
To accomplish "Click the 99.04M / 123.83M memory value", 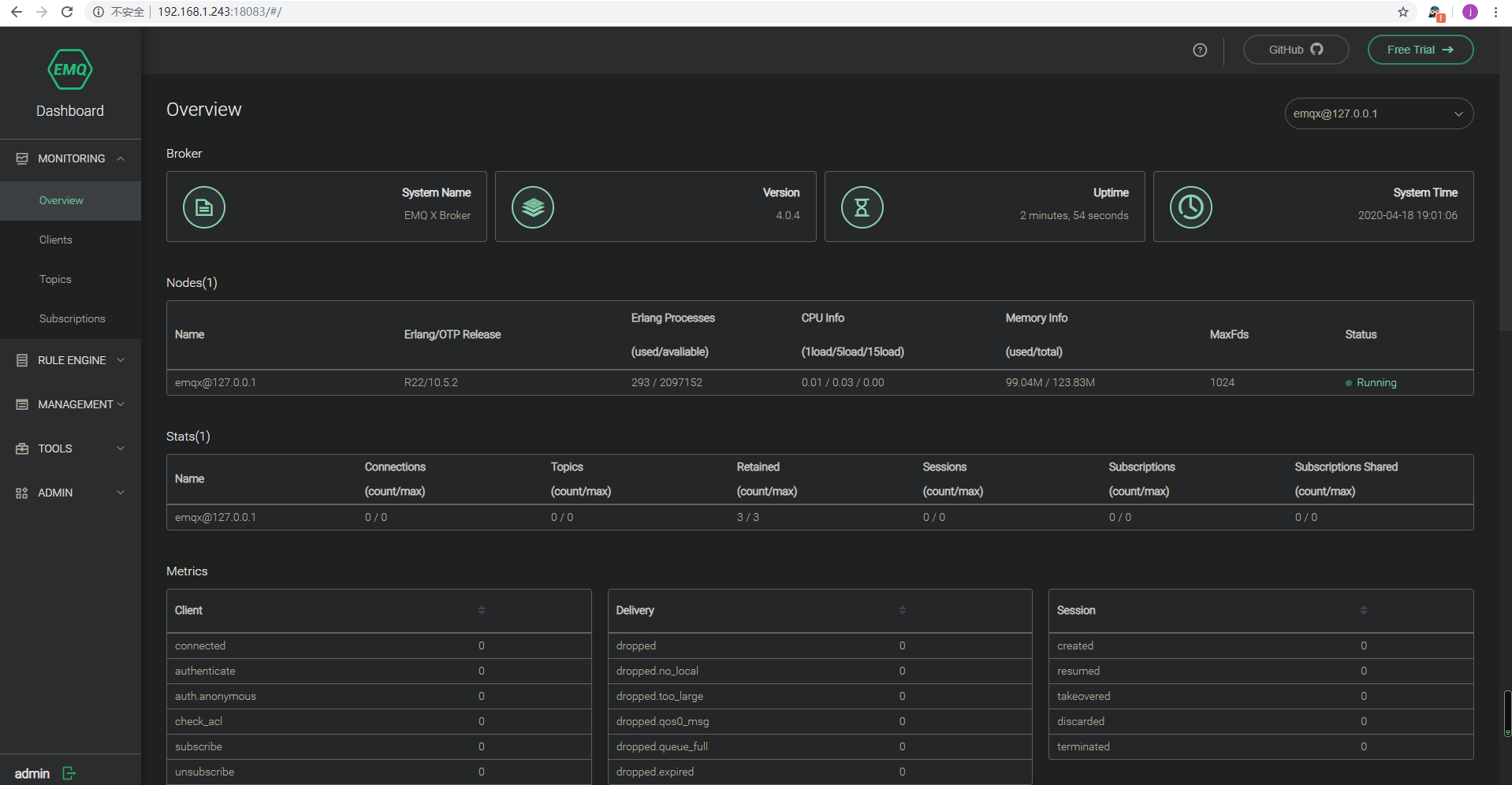I will click(1050, 382).
